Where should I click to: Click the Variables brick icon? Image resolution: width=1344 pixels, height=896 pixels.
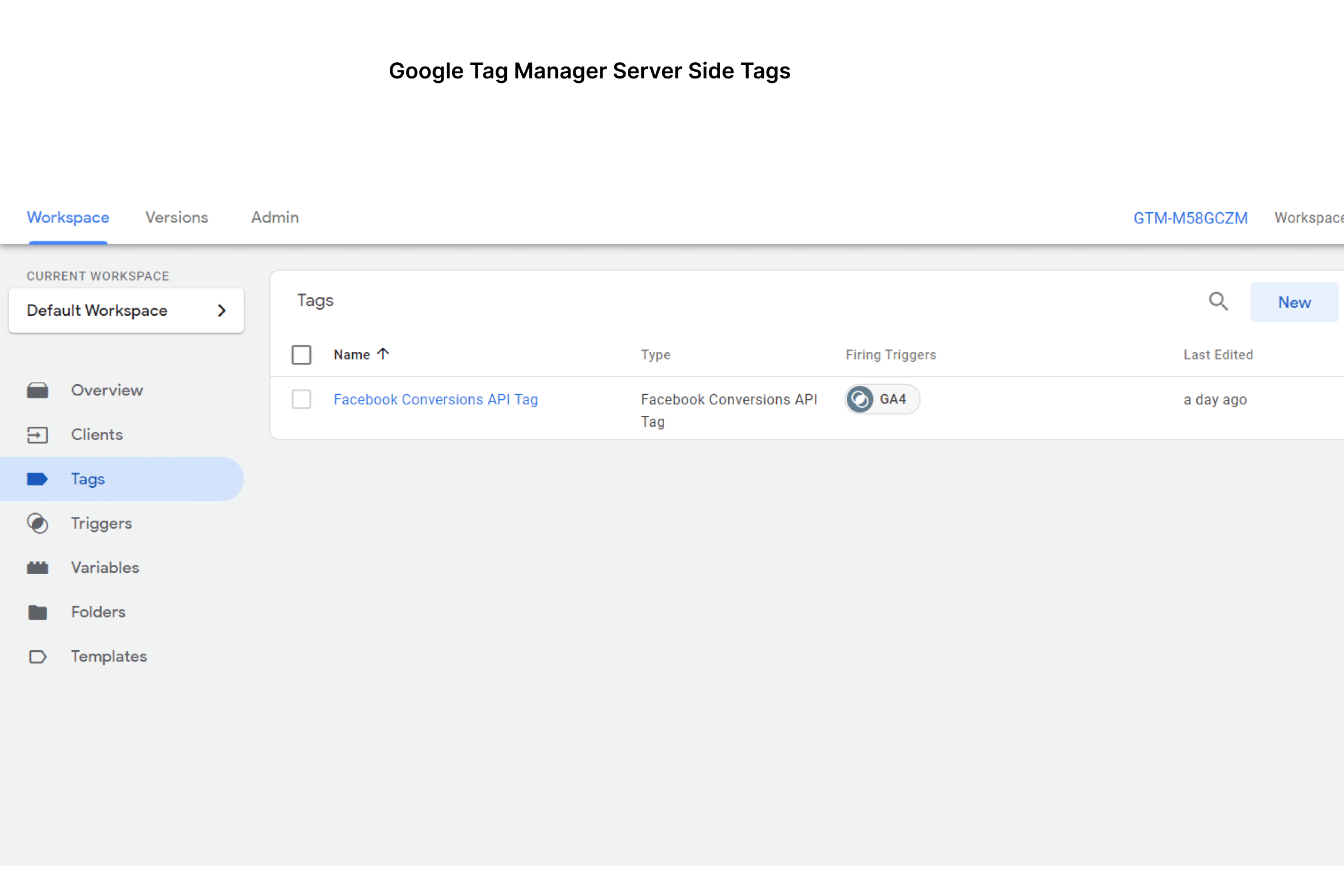point(38,567)
